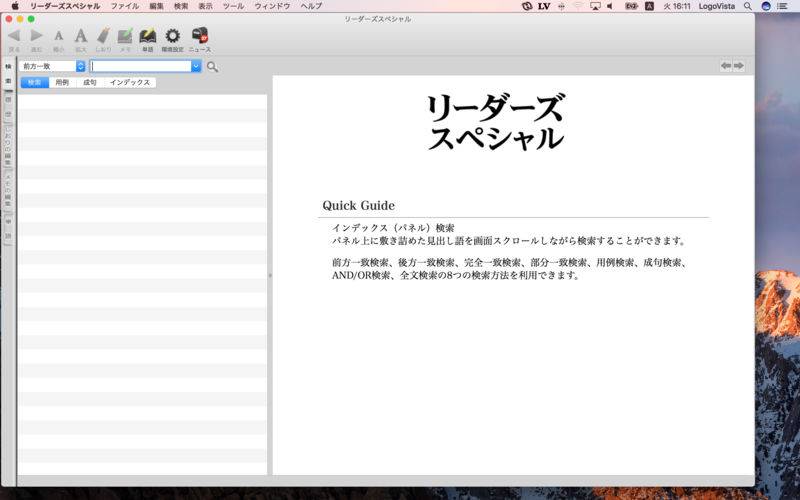Open the 編集 menu
Viewport: 800px width, 500px height.
(x=157, y=6)
